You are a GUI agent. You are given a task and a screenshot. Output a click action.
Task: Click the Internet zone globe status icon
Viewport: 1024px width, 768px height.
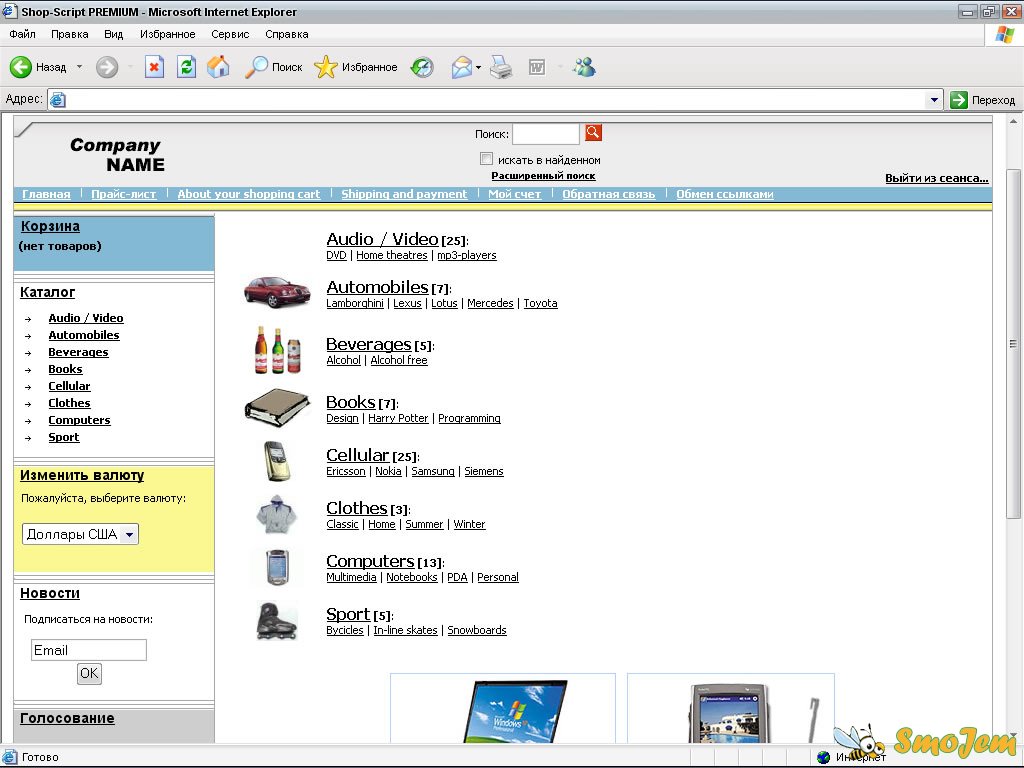pos(824,757)
